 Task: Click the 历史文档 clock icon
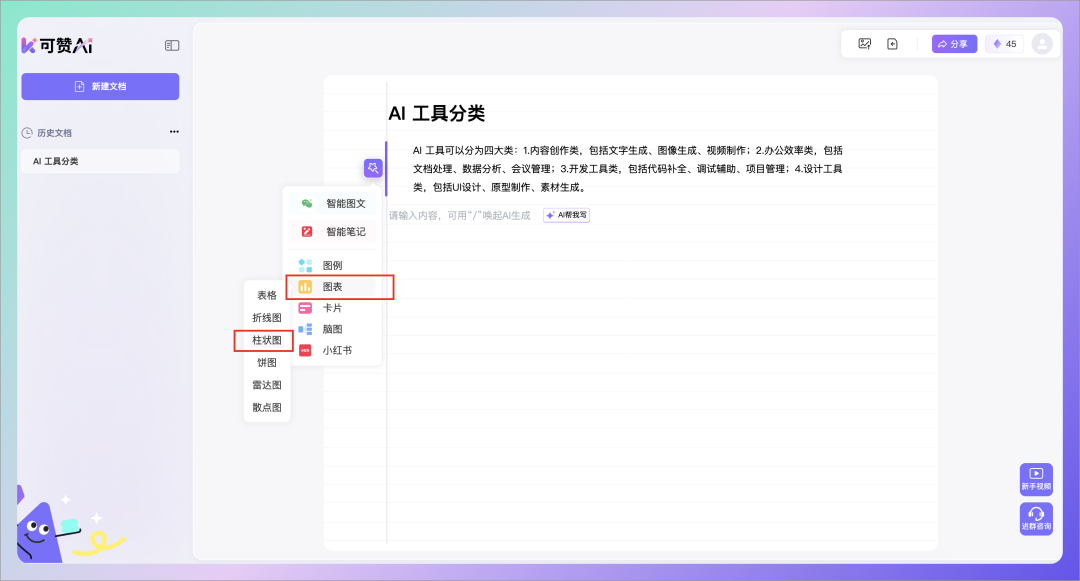[27, 133]
